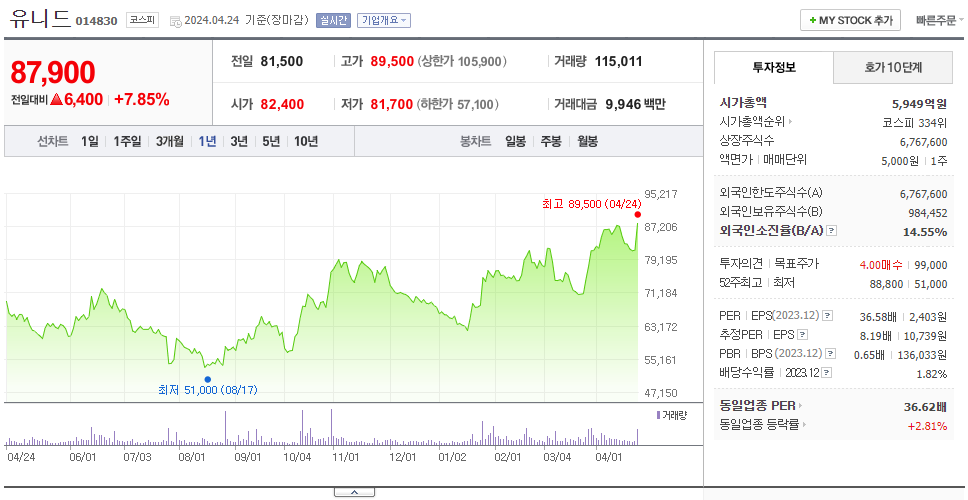Click the red 최고 89,500 marker dot
The width and height of the screenshot is (968, 500).
coord(638,215)
